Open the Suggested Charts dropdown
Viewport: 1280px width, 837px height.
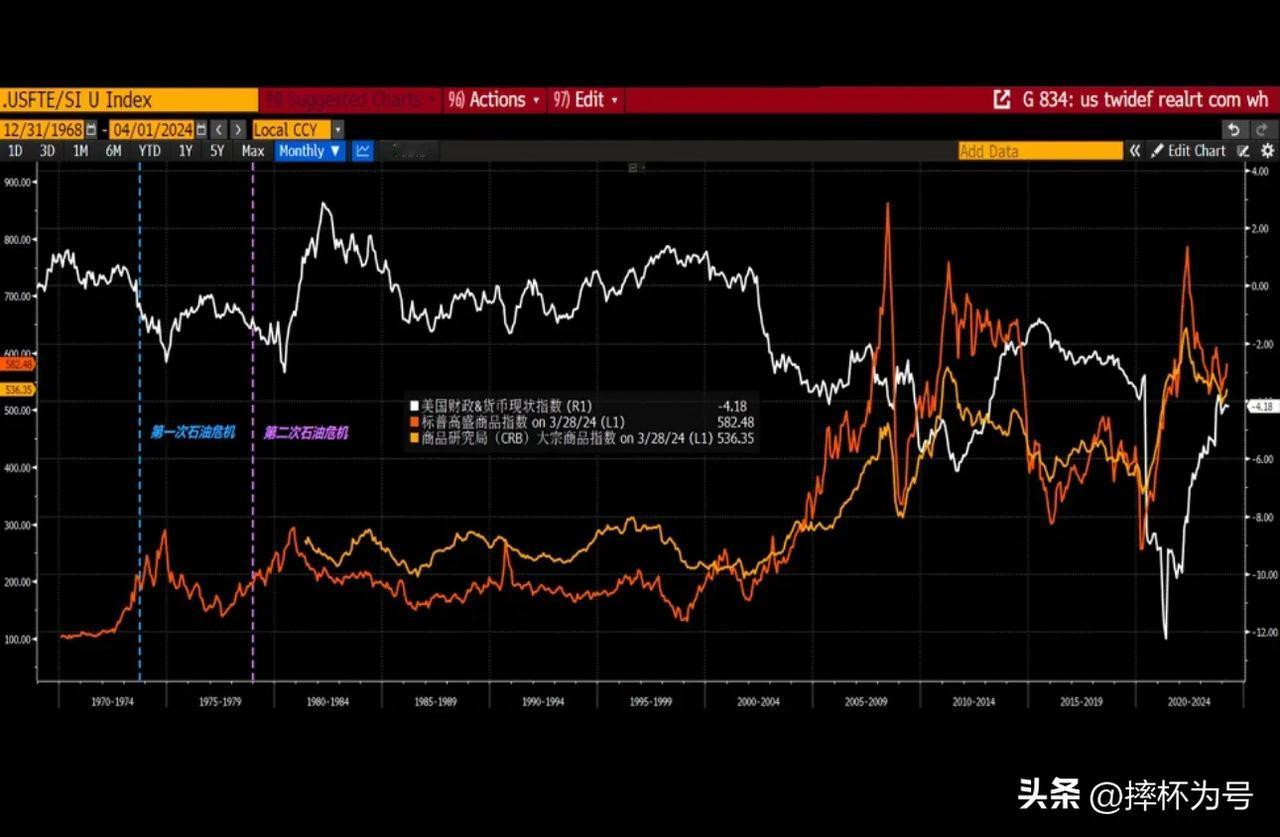tap(350, 99)
